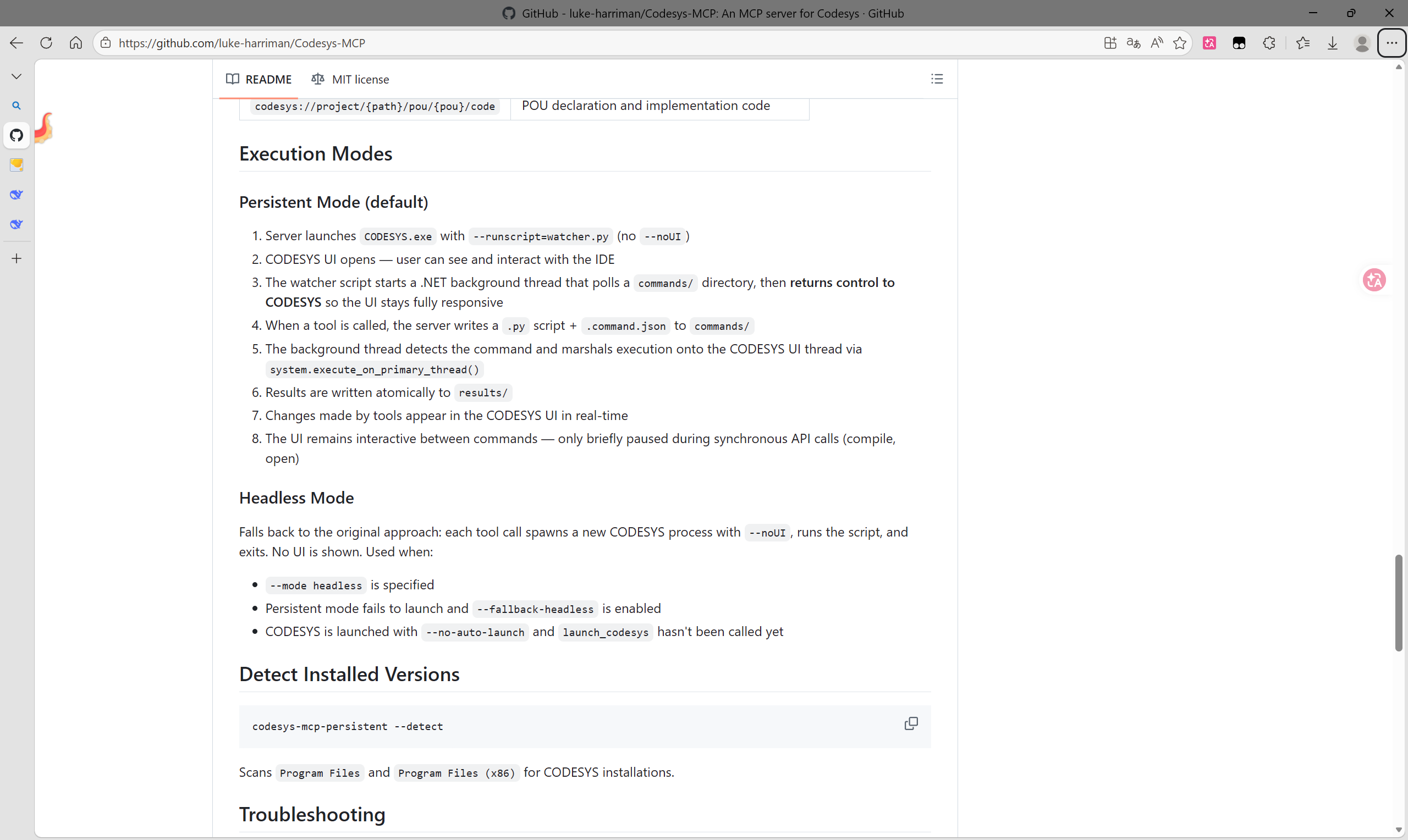
Task: Open the README outline list icon
Action: pos(937,79)
